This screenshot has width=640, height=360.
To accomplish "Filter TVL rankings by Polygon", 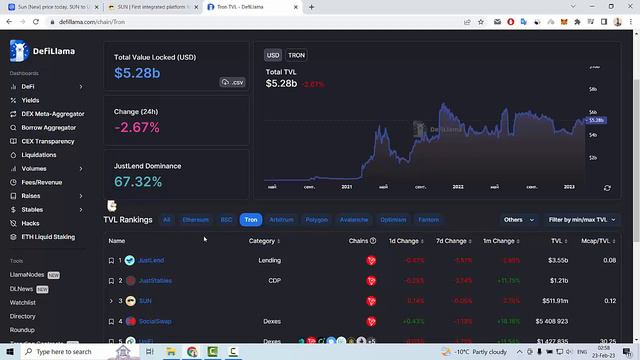I will [x=316, y=220].
